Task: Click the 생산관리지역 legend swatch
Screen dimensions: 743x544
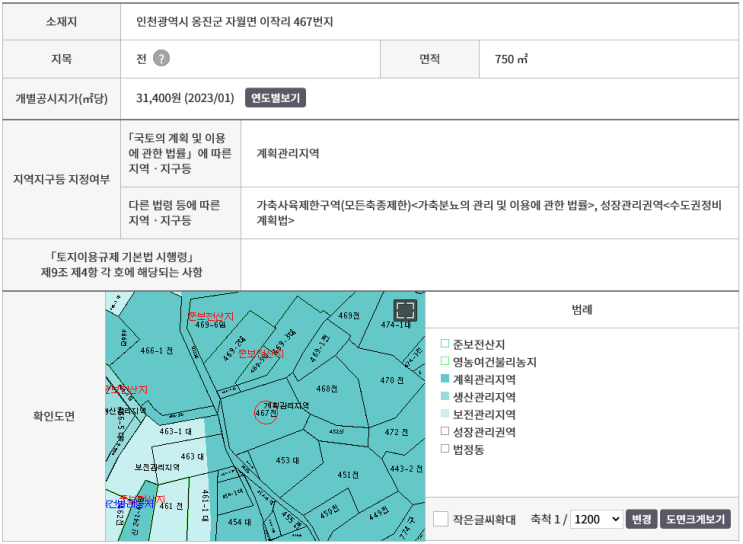Action: coord(444,396)
